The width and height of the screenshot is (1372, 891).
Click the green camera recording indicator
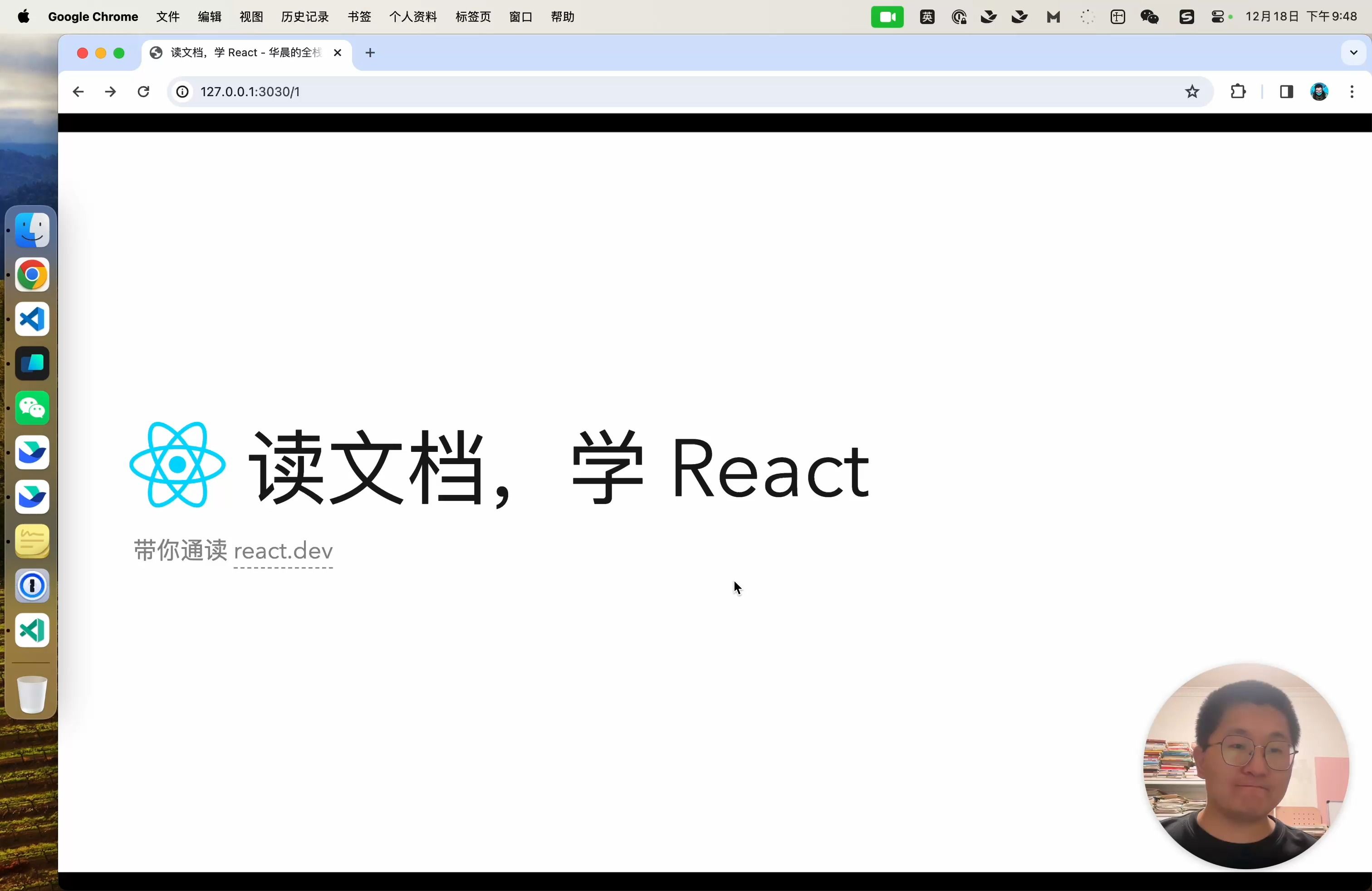click(x=887, y=17)
